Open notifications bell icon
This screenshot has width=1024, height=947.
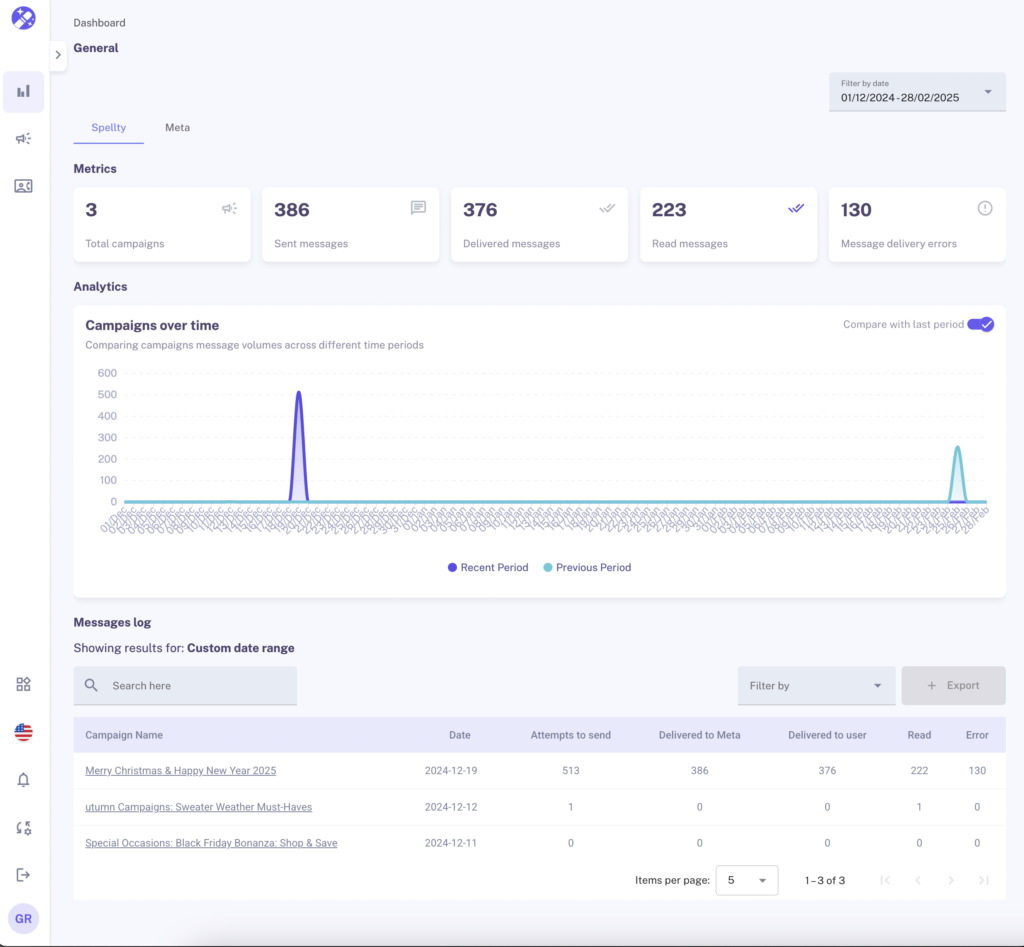(x=23, y=780)
